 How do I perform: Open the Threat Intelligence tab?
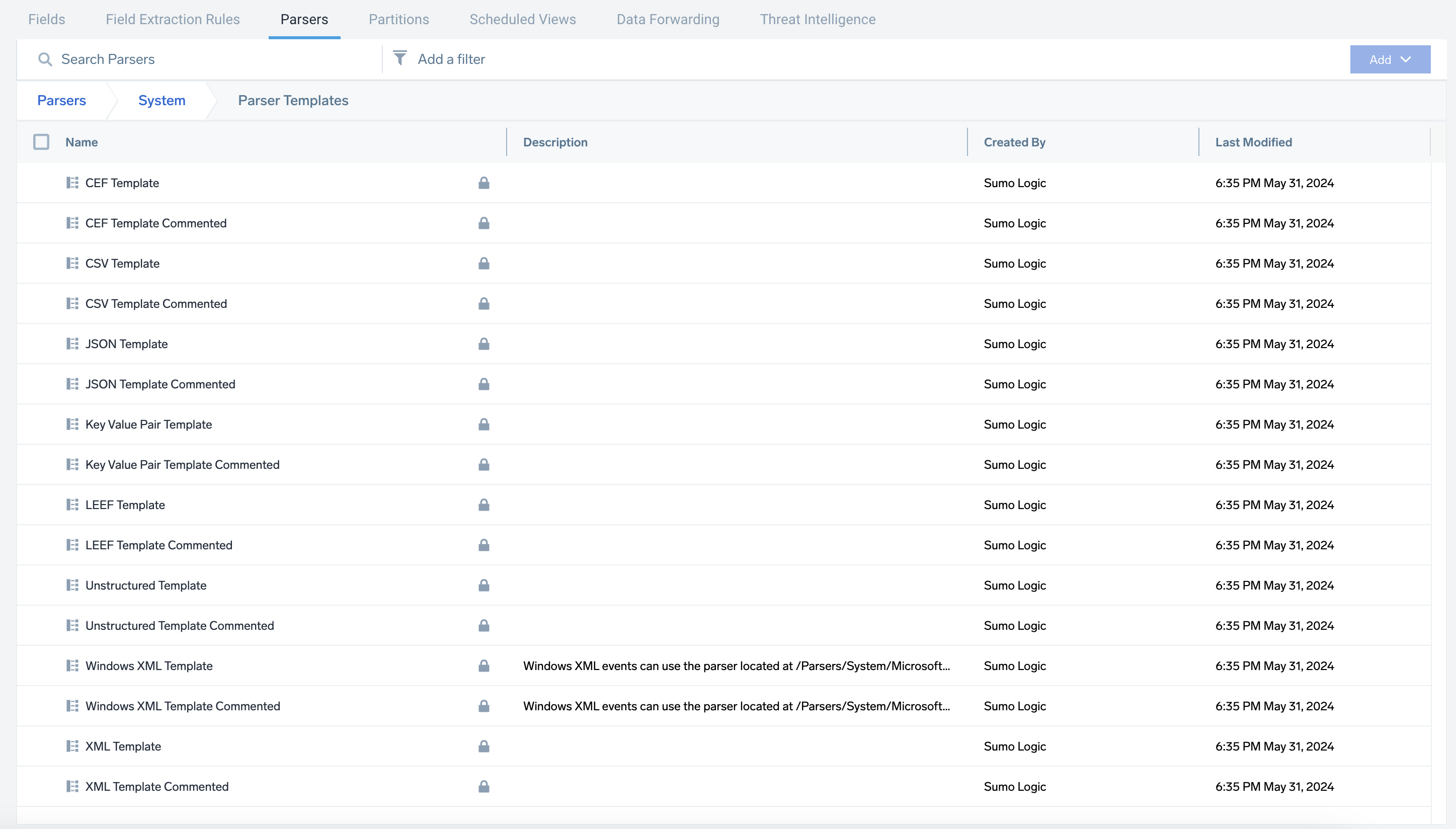pos(818,19)
